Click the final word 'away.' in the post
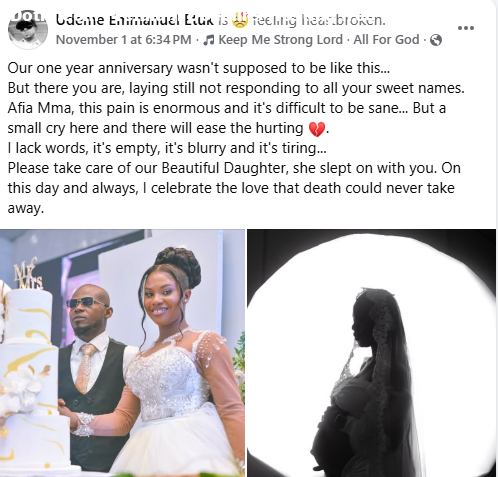The width and height of the screenshot is (498, 477). 26,208
